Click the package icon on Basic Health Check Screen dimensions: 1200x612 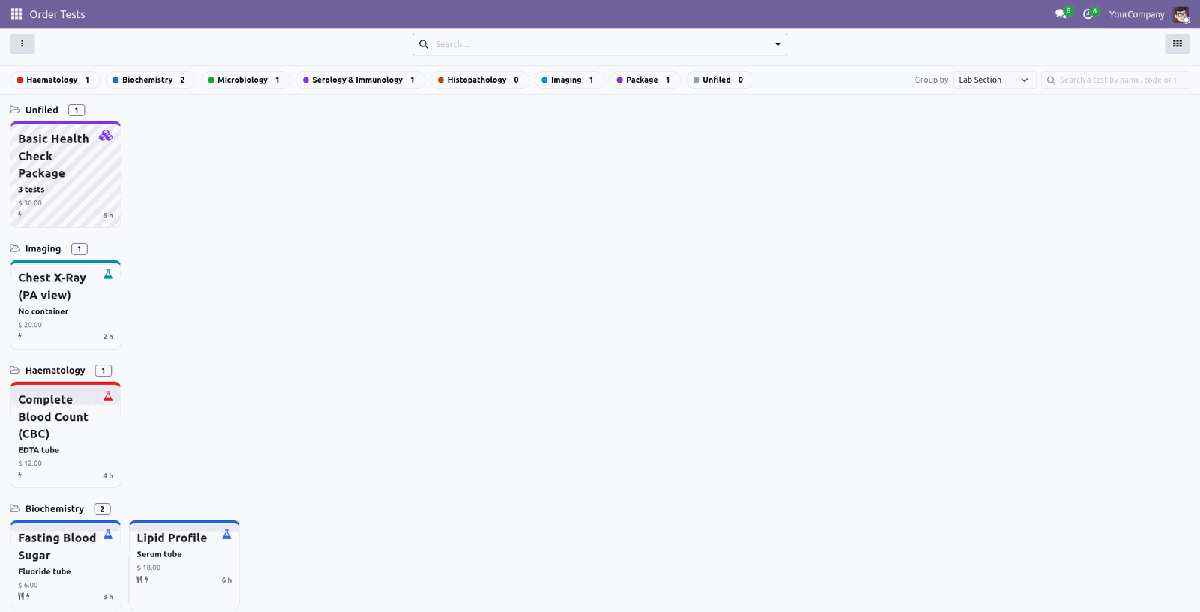click(106, 135)
